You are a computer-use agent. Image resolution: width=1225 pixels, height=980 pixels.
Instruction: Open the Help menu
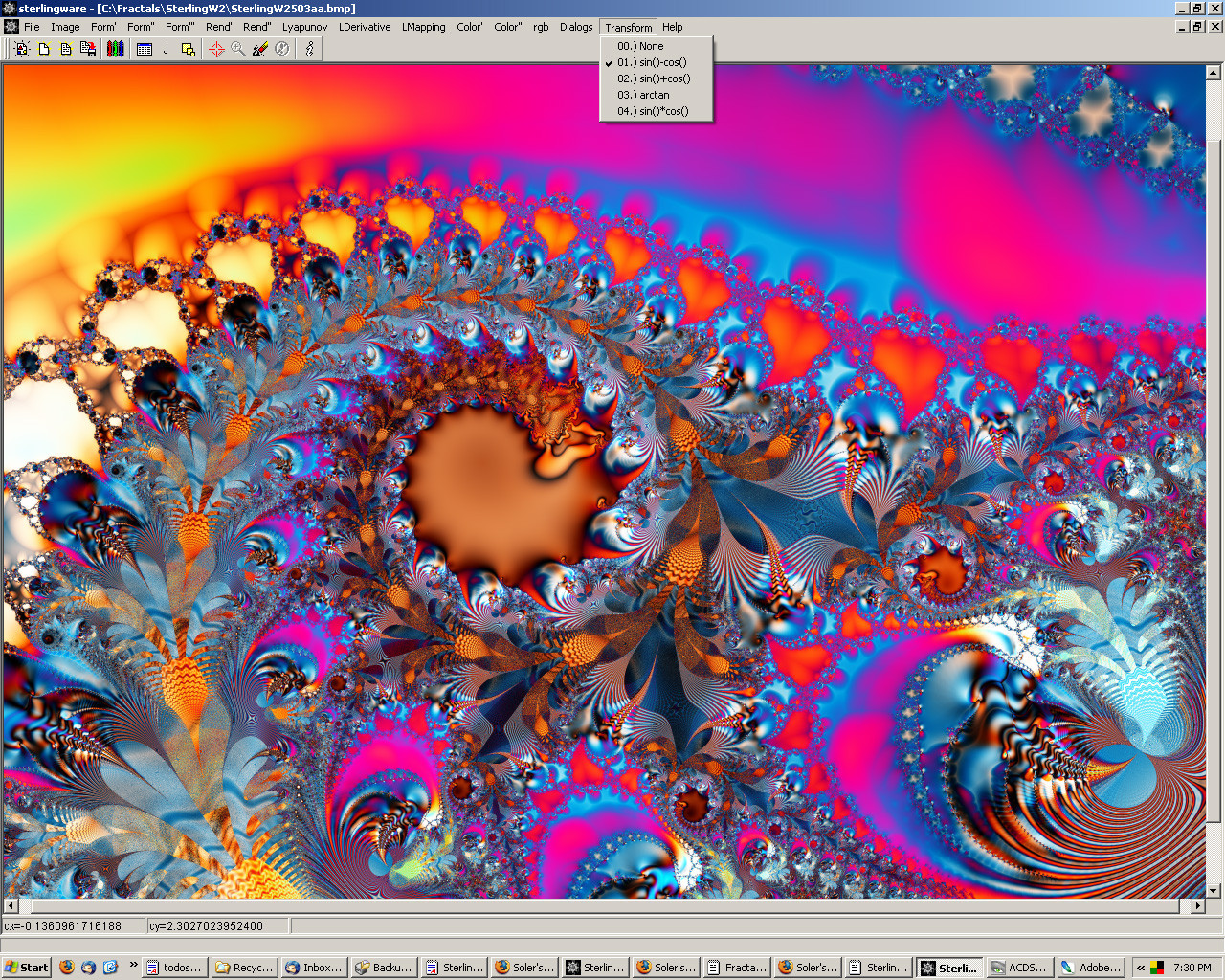click(x=673, y=27)
